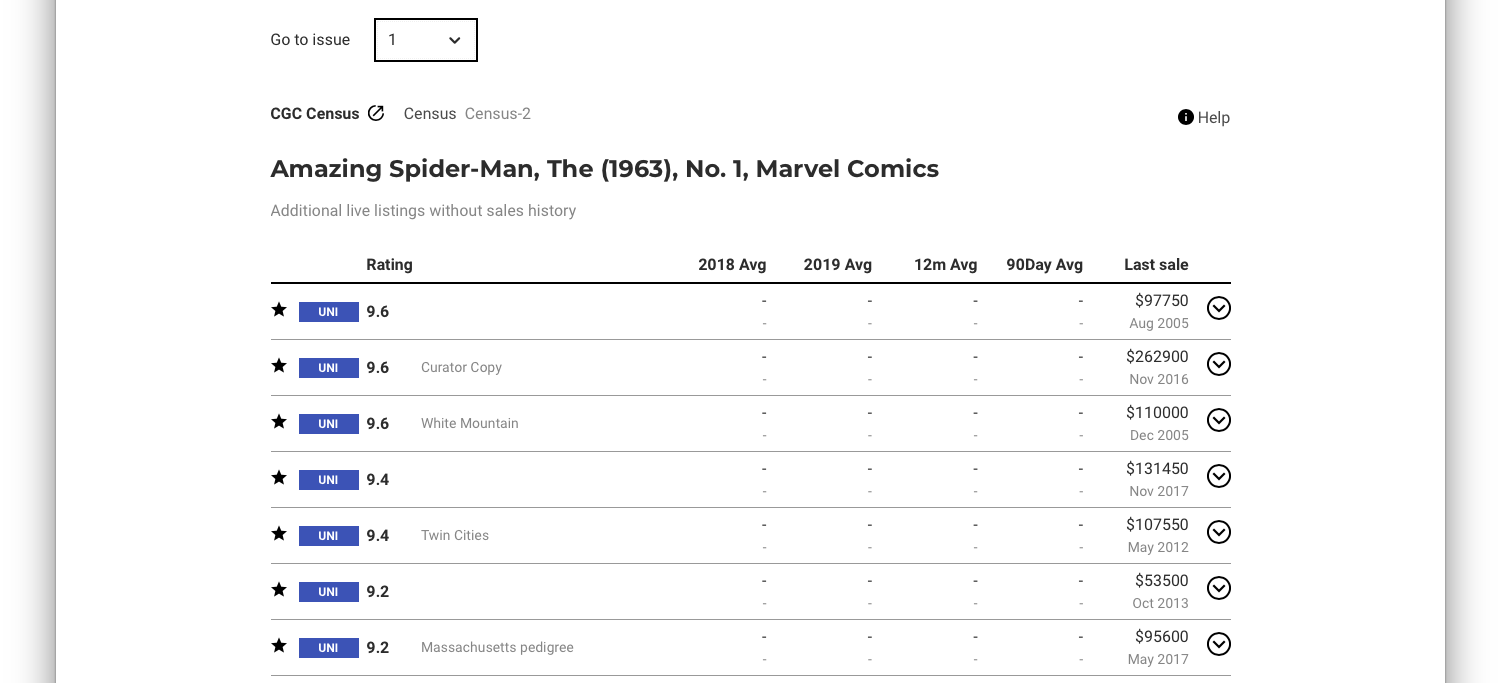Screen dimensions: 1501x683
Task: Star the Curator Copy row
Action: point(279,366)
